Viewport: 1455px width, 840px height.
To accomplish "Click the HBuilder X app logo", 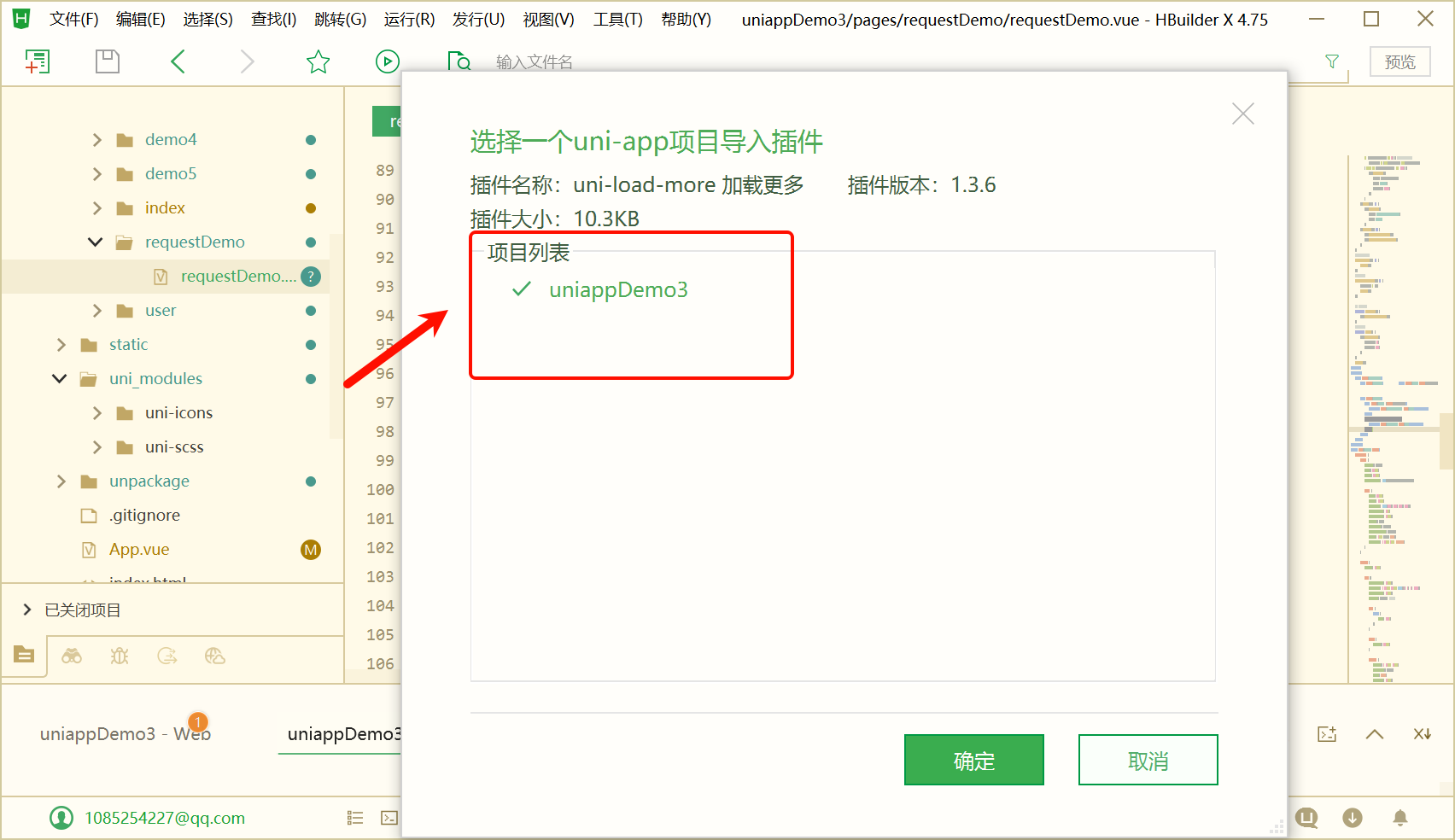I will click(x=21, y=18).
